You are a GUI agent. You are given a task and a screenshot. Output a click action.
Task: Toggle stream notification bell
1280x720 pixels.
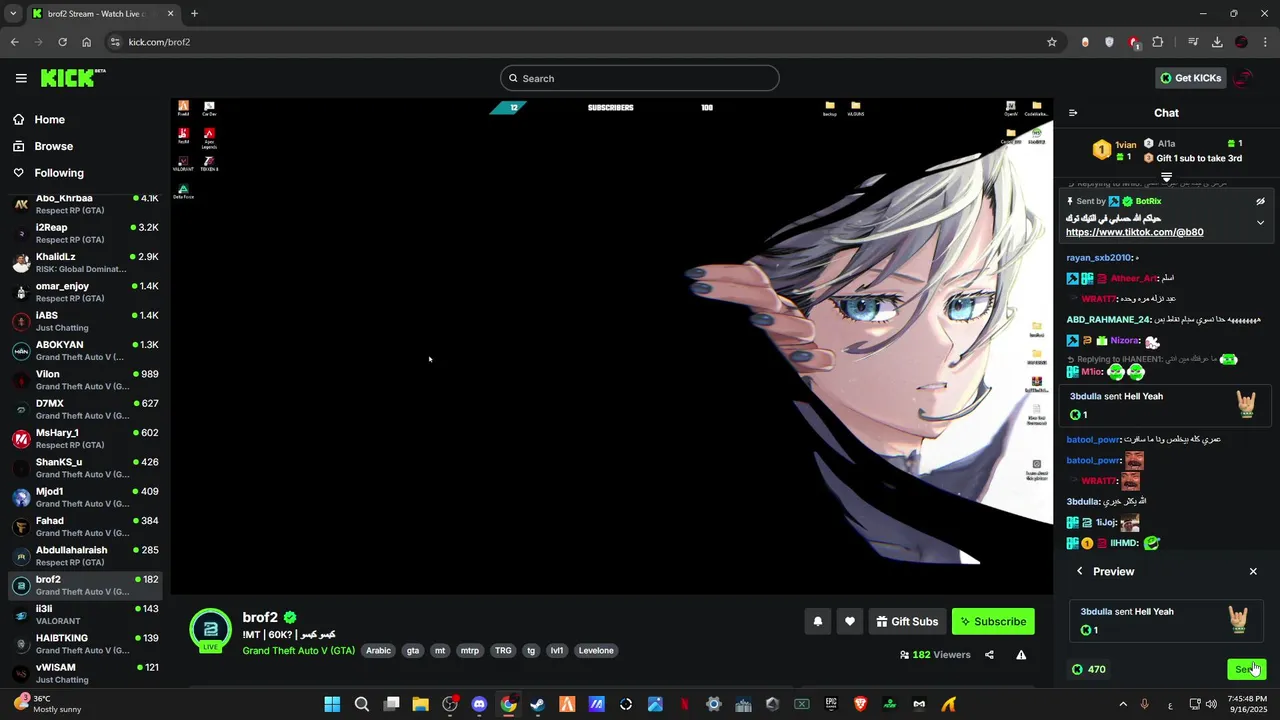pyautogui.click(x=817, y=621)
